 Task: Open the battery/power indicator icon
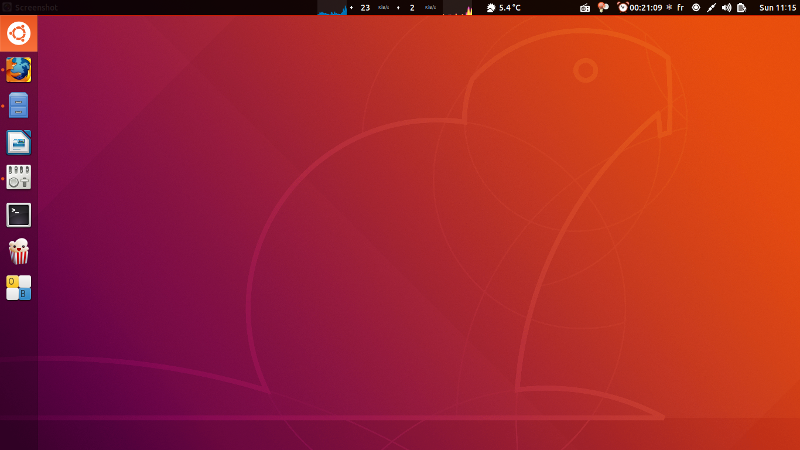tap(742, 8)
